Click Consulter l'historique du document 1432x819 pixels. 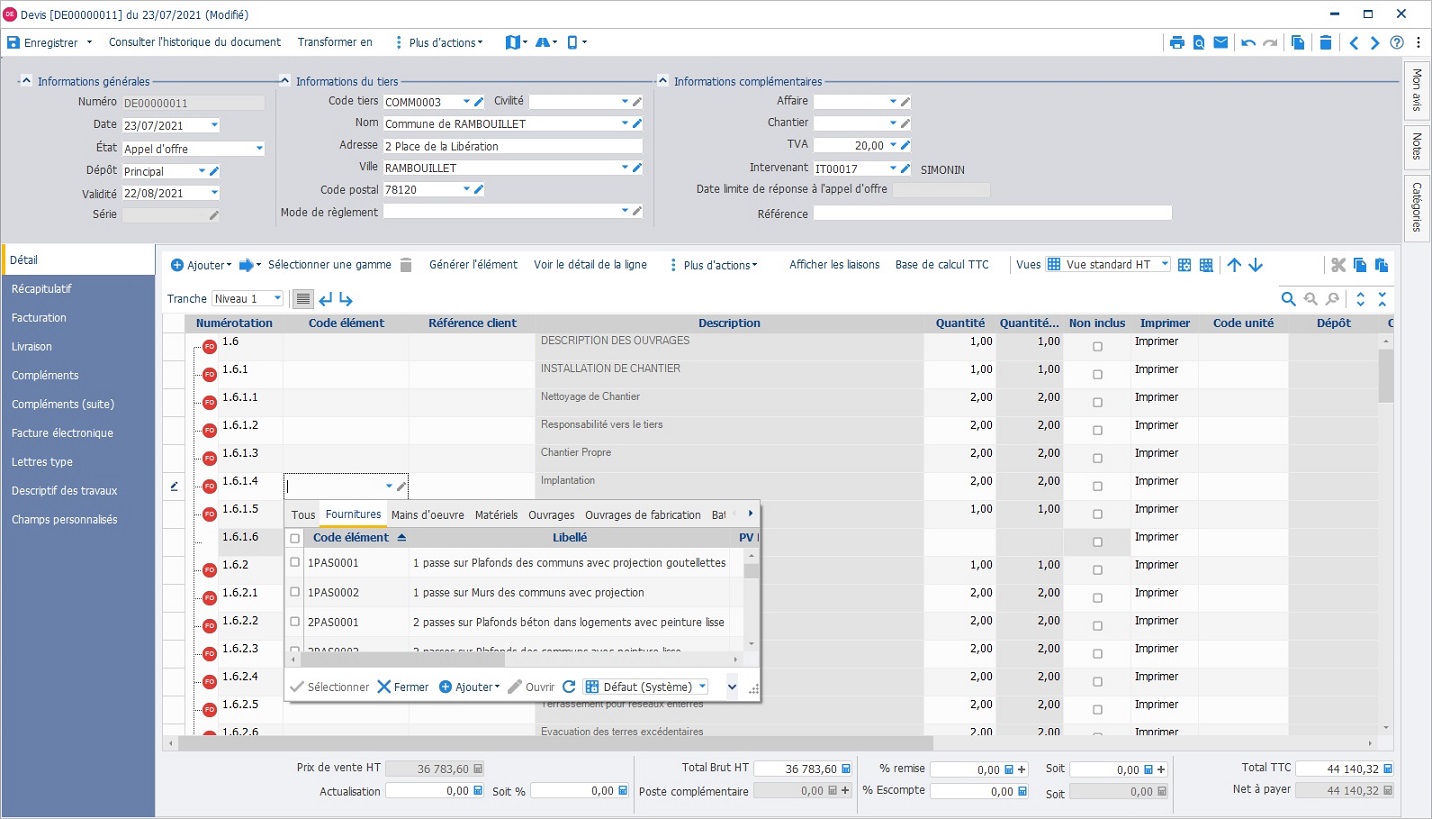195,42
